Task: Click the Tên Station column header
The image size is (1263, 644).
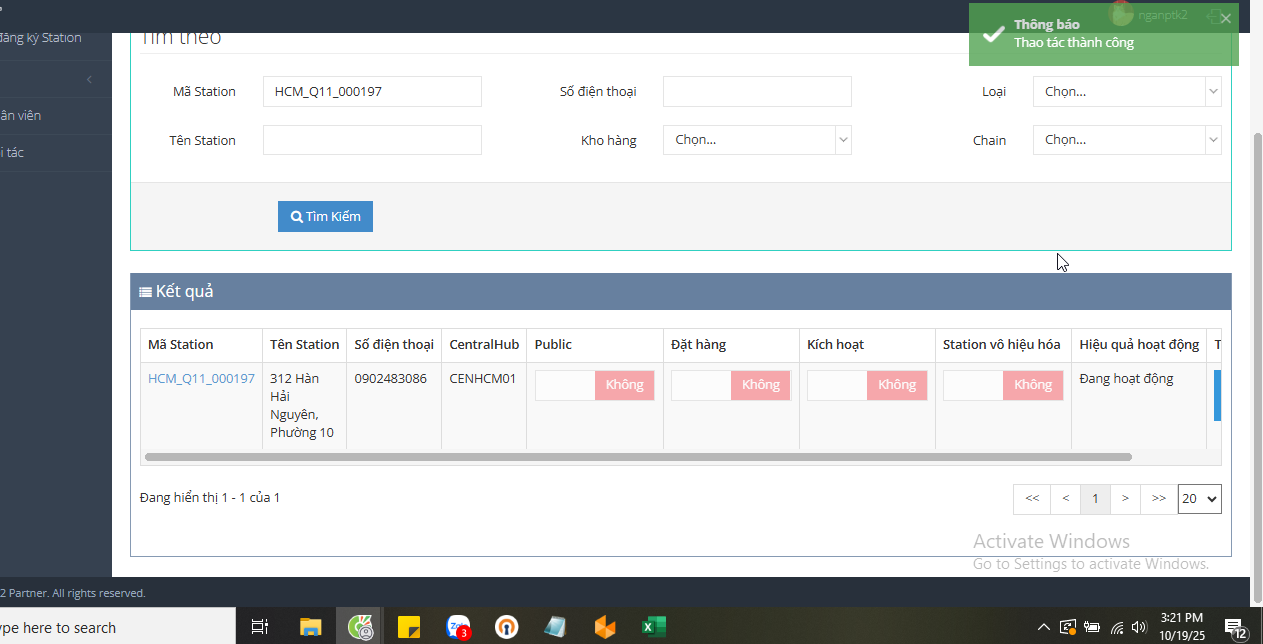Action: [304, 344]
